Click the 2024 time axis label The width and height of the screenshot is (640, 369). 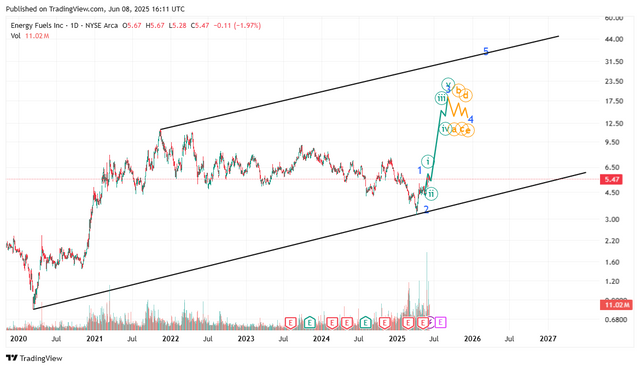(321, 339)
